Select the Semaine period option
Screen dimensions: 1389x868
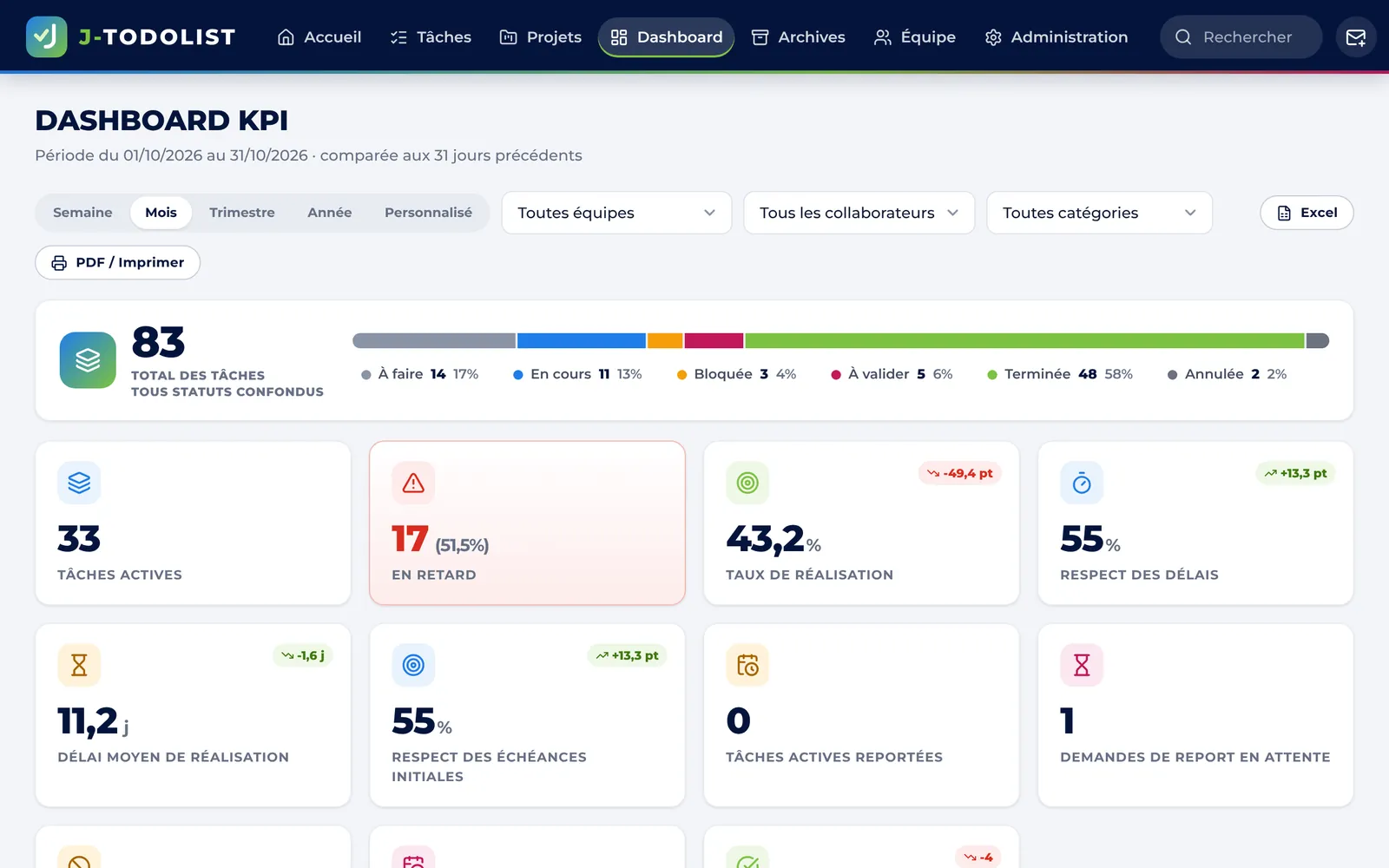click(82, 213)
